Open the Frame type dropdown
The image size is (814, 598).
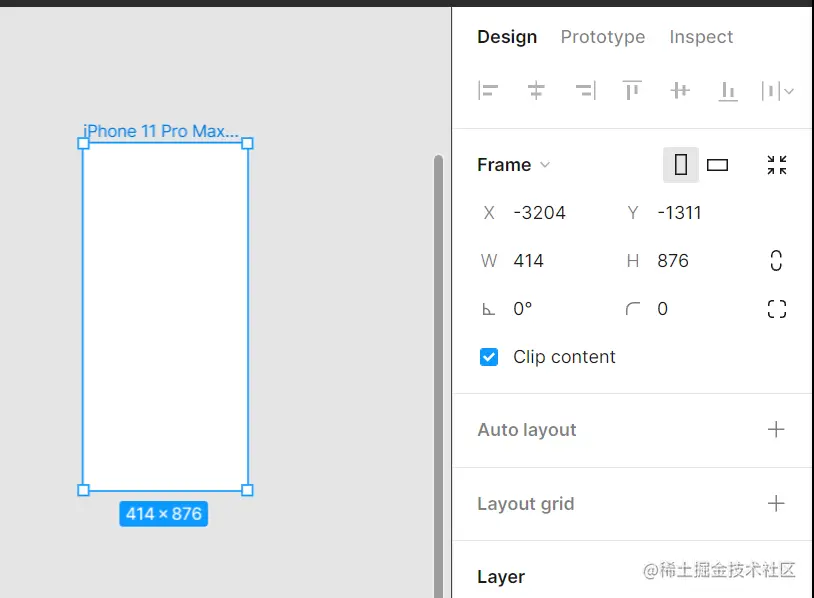513,165
